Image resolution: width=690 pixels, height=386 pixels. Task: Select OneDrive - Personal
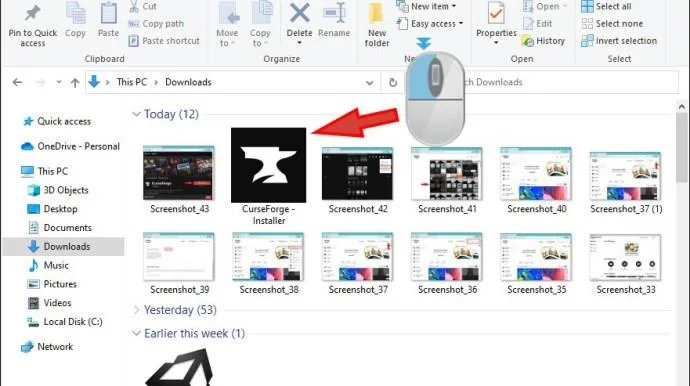(x=70, y=146)
